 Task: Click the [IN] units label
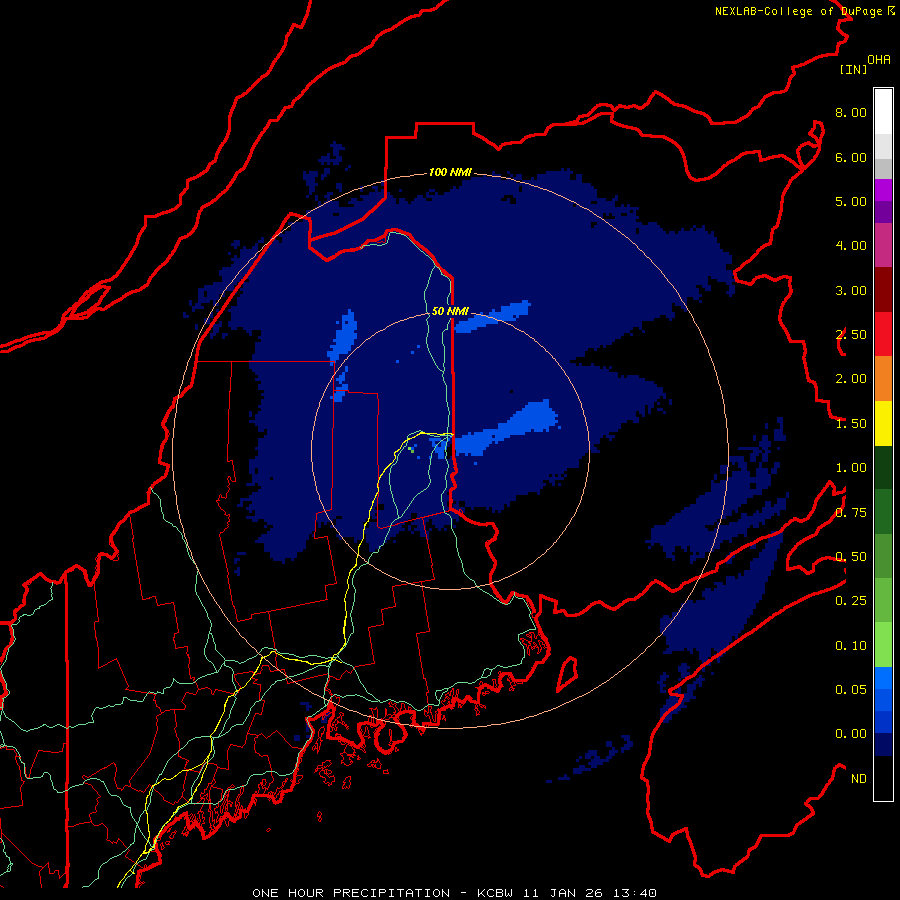(x=853, y=69)
